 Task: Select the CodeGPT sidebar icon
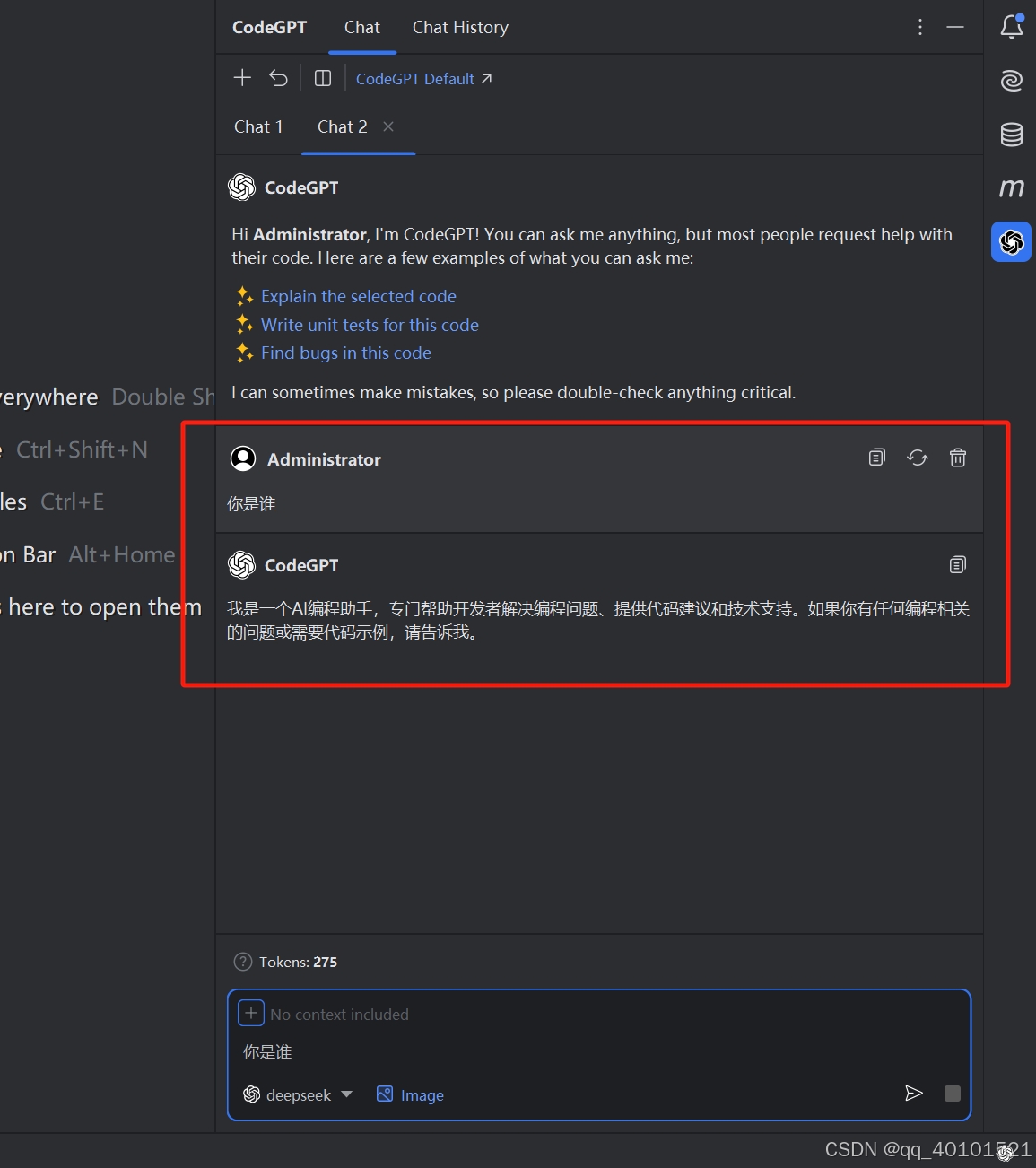click(1012, 242)
